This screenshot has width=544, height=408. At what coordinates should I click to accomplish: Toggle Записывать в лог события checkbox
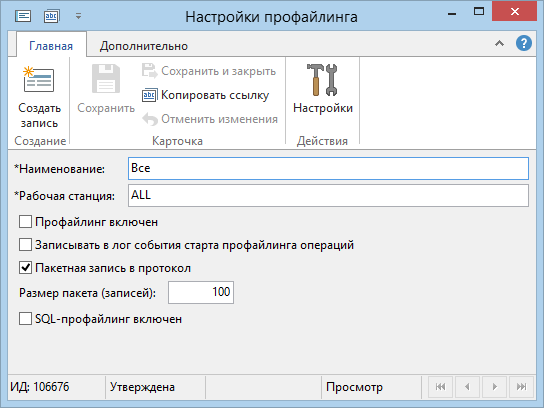[x=25, y=245]
